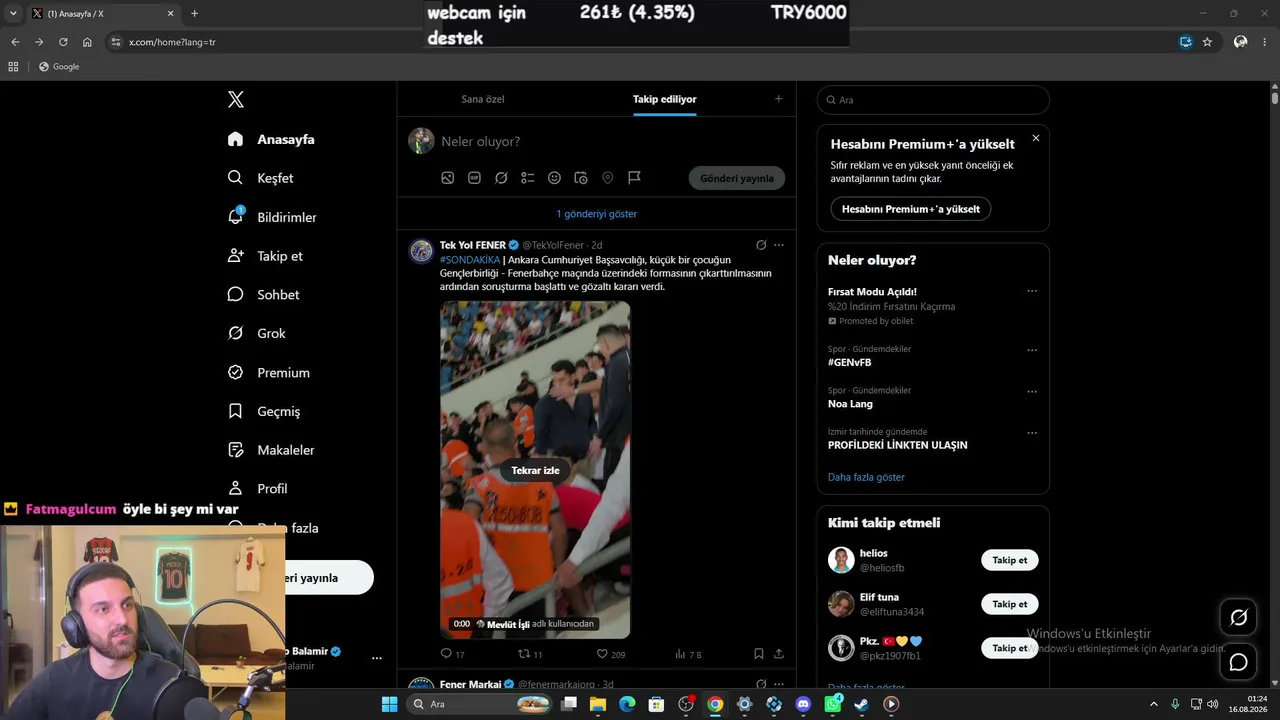Open the floating Grok button at the bottom right
The image size is (1280, 720).
point(1238,617)
